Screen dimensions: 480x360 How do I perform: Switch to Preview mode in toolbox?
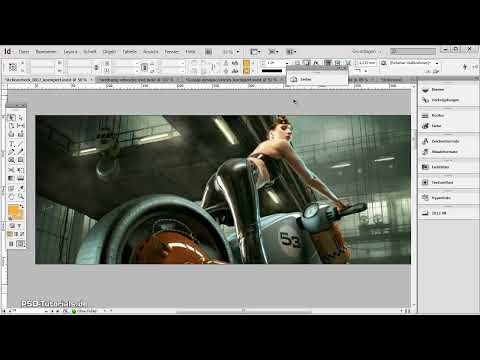pos(21,244)
